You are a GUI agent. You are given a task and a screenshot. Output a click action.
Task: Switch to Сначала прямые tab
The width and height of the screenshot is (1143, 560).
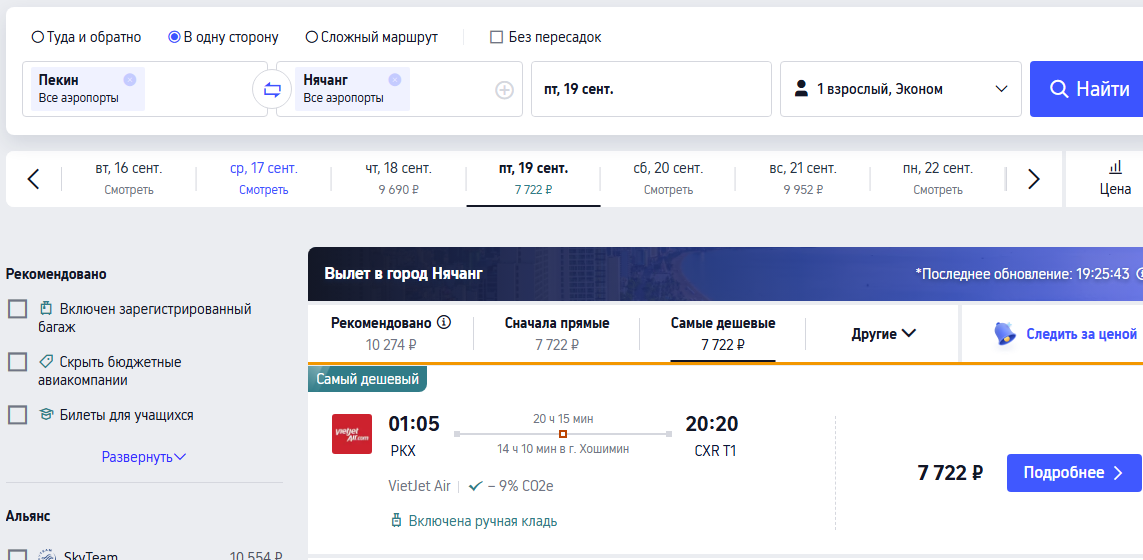[x=557, y=333]
